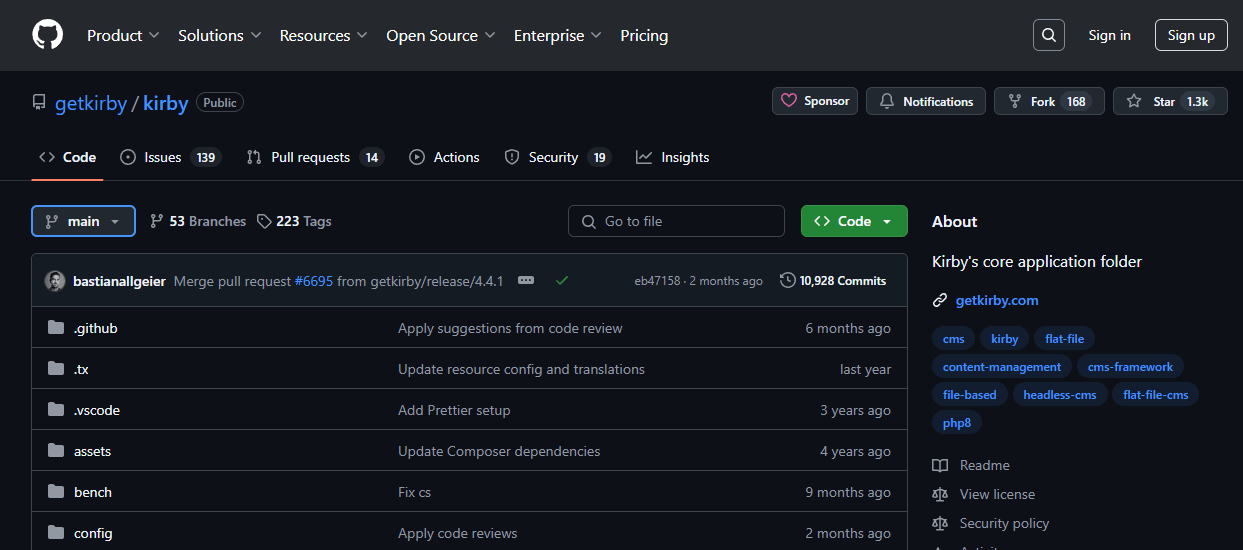The image size is (1243, 550).
Task: Expand the Solutions menu
Action: pyautogui.click(x=220, y=35)
